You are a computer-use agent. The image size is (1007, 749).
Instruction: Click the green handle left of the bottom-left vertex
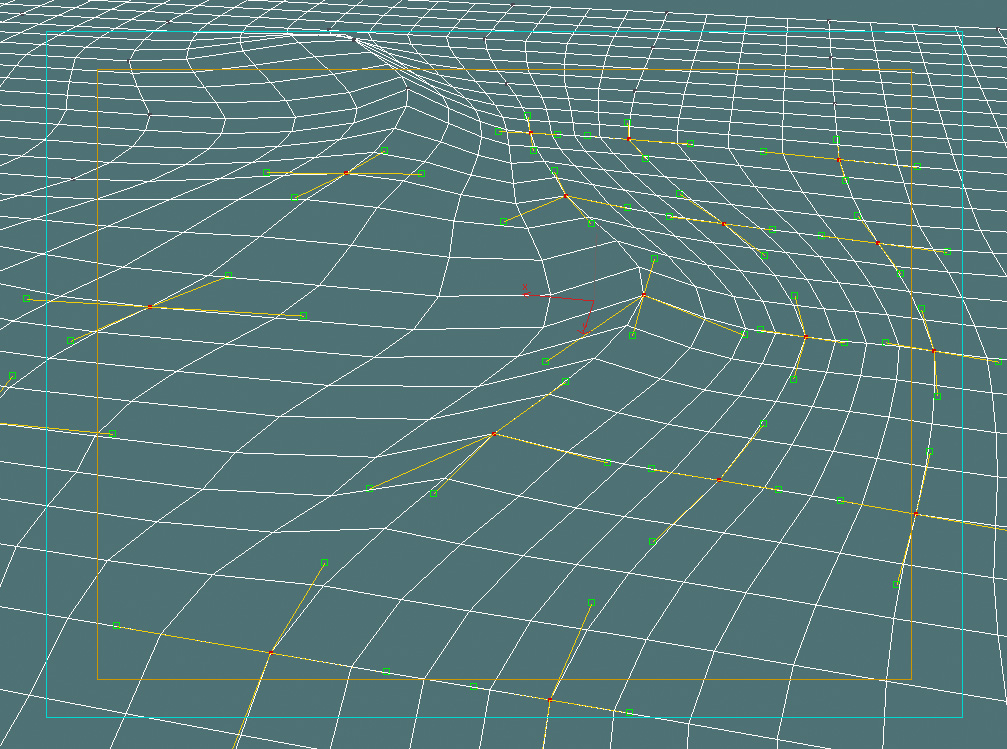click(116, 625)
